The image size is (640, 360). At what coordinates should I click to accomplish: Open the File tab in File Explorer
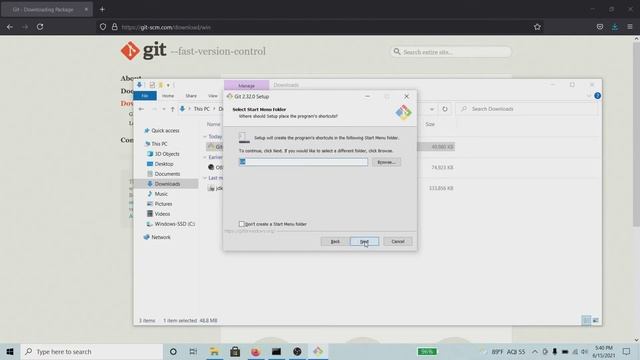(x=145, y=96)
